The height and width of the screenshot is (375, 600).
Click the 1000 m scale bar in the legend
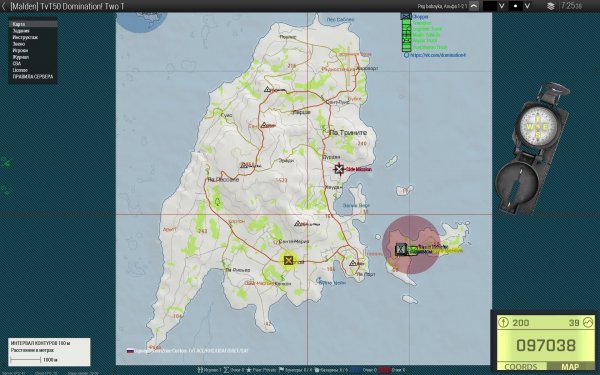coord(26,360)
